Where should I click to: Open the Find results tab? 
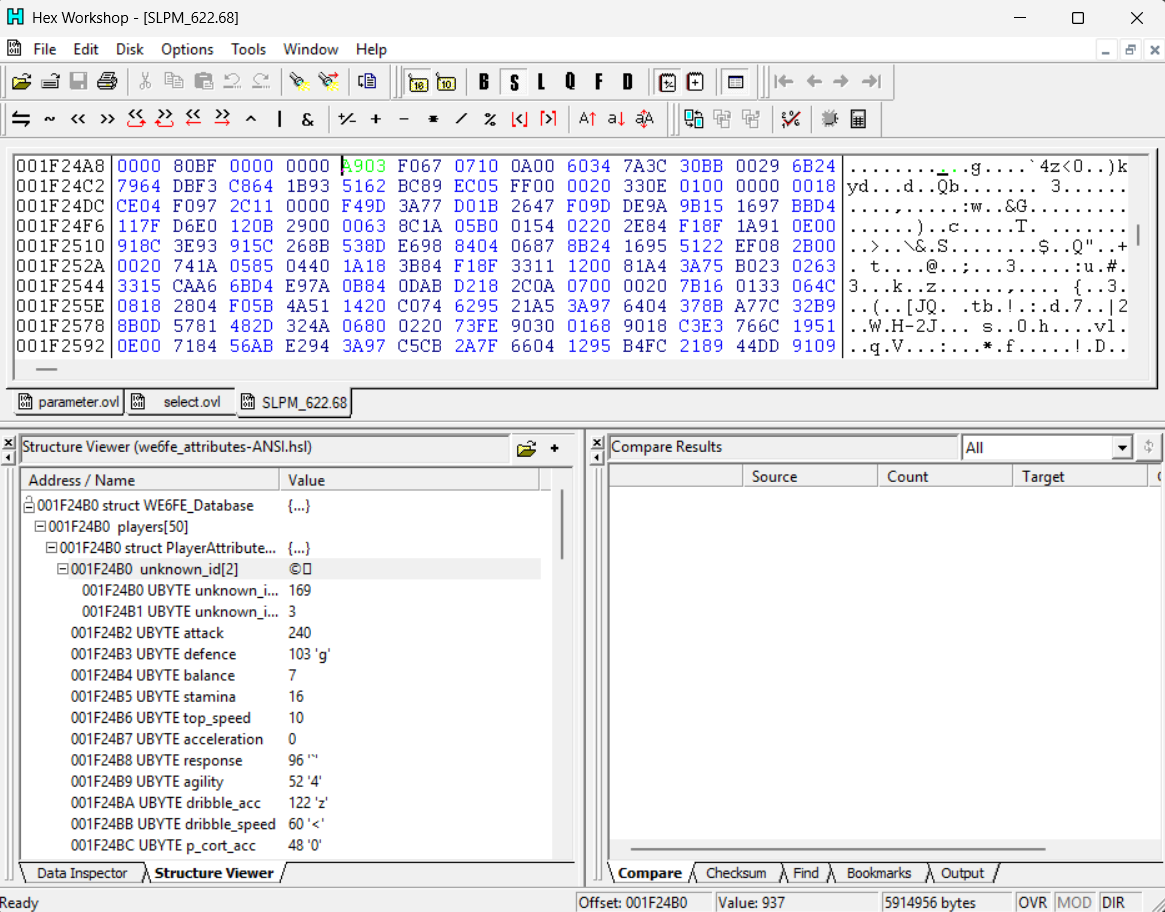tap(805, 873)
